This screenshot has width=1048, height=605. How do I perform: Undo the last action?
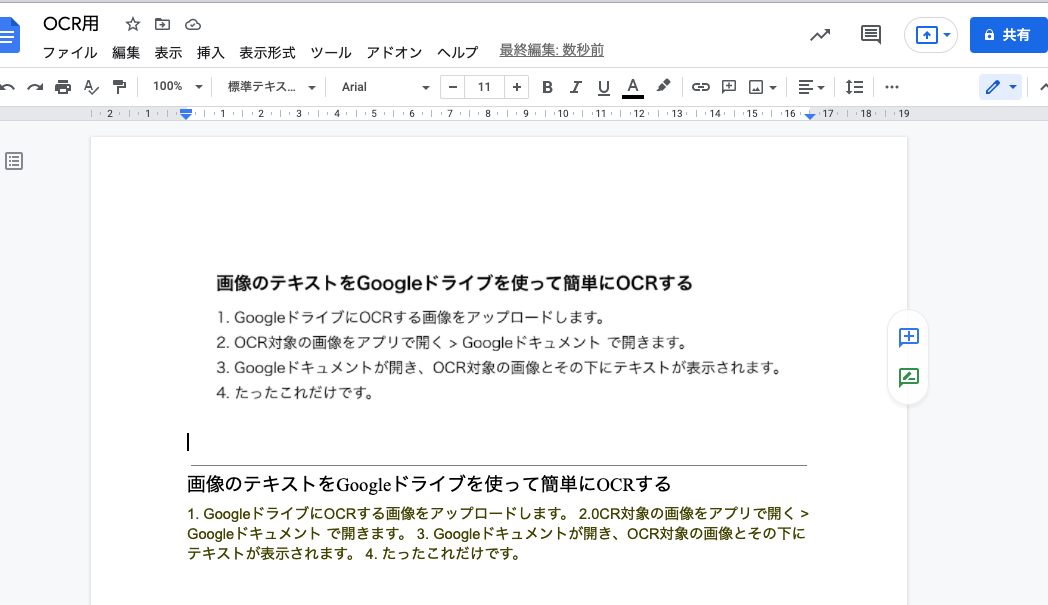pos(7,87)
